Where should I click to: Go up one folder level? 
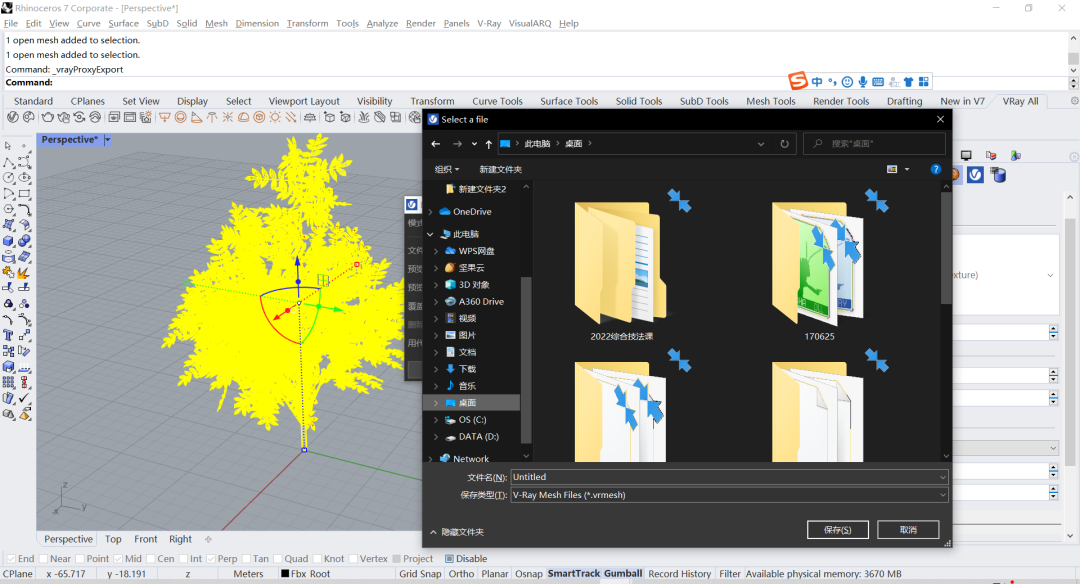click(x=488, y=144)
